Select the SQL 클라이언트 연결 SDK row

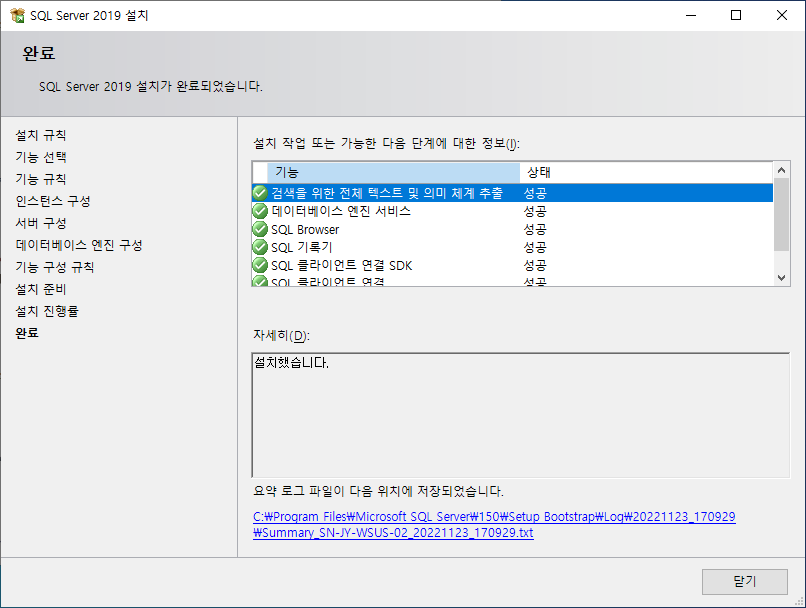(512, 265)
